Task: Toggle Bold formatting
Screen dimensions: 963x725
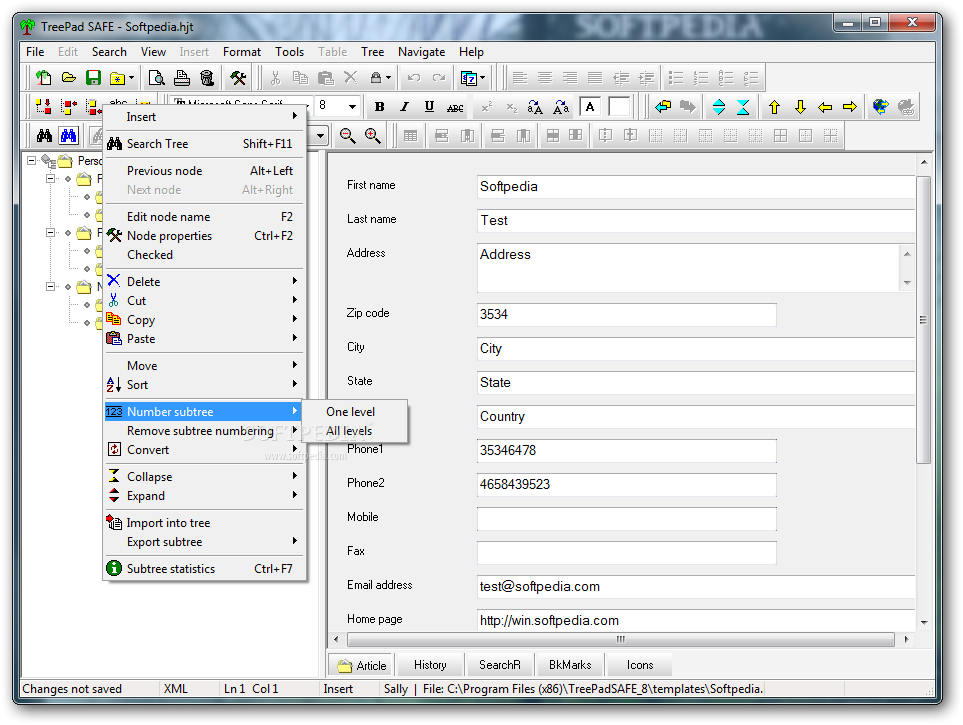Action: click(380, 107)
